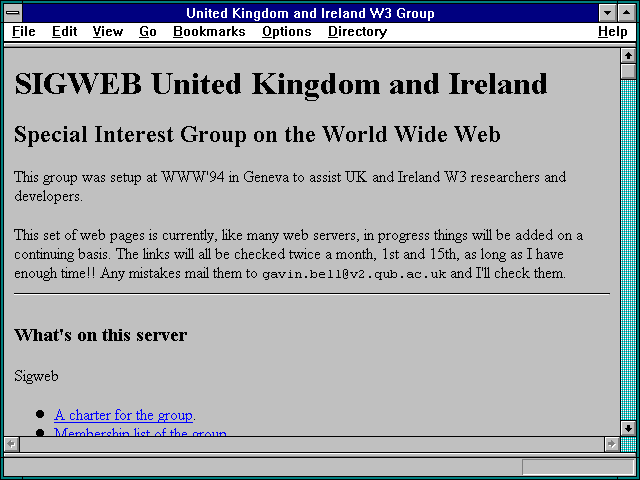Follow the 'A charter for the group' link
The image size is (640, 480).
click(x=123, y=415)
